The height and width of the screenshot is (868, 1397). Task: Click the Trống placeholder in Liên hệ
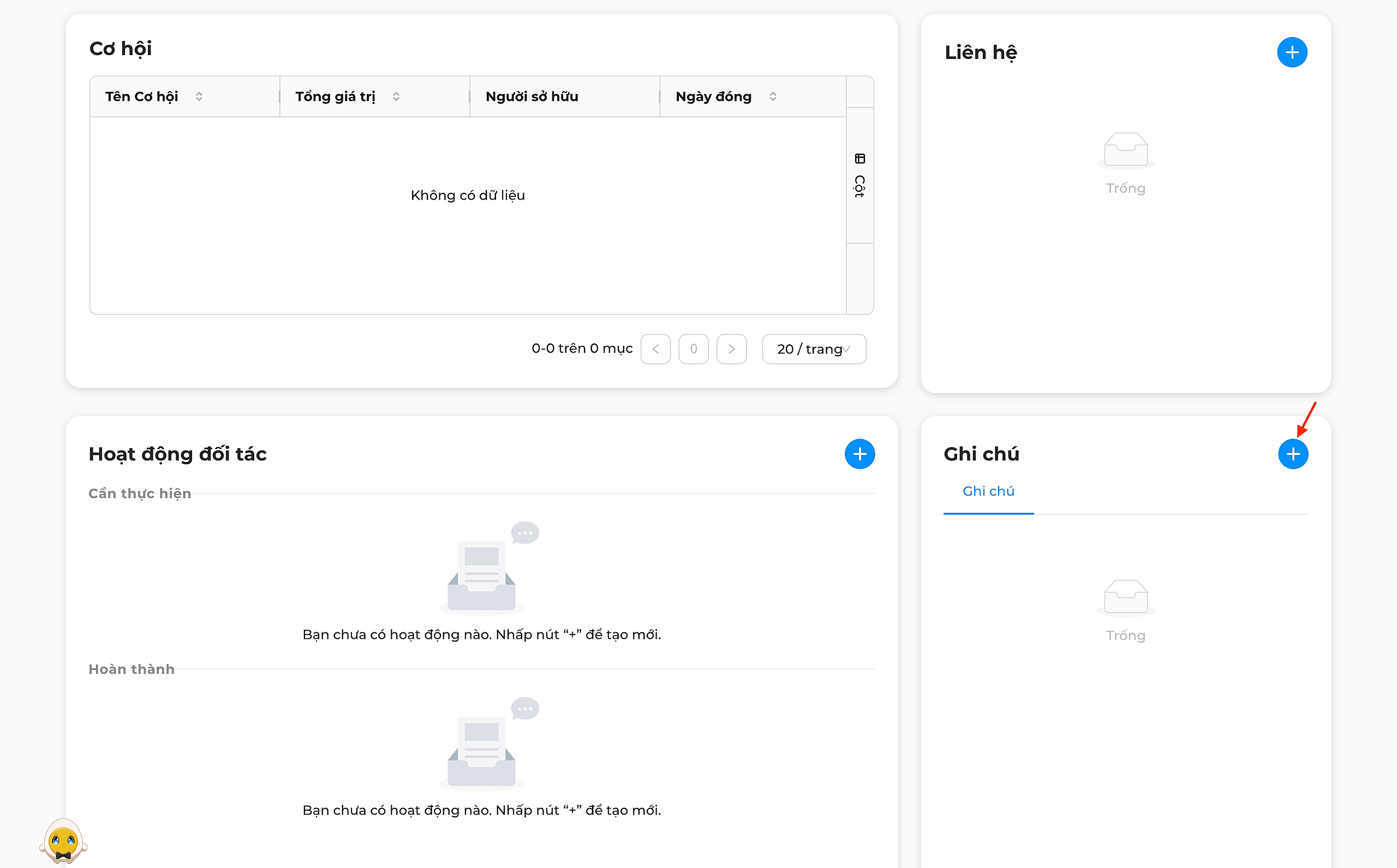[x=1125, y=188]
